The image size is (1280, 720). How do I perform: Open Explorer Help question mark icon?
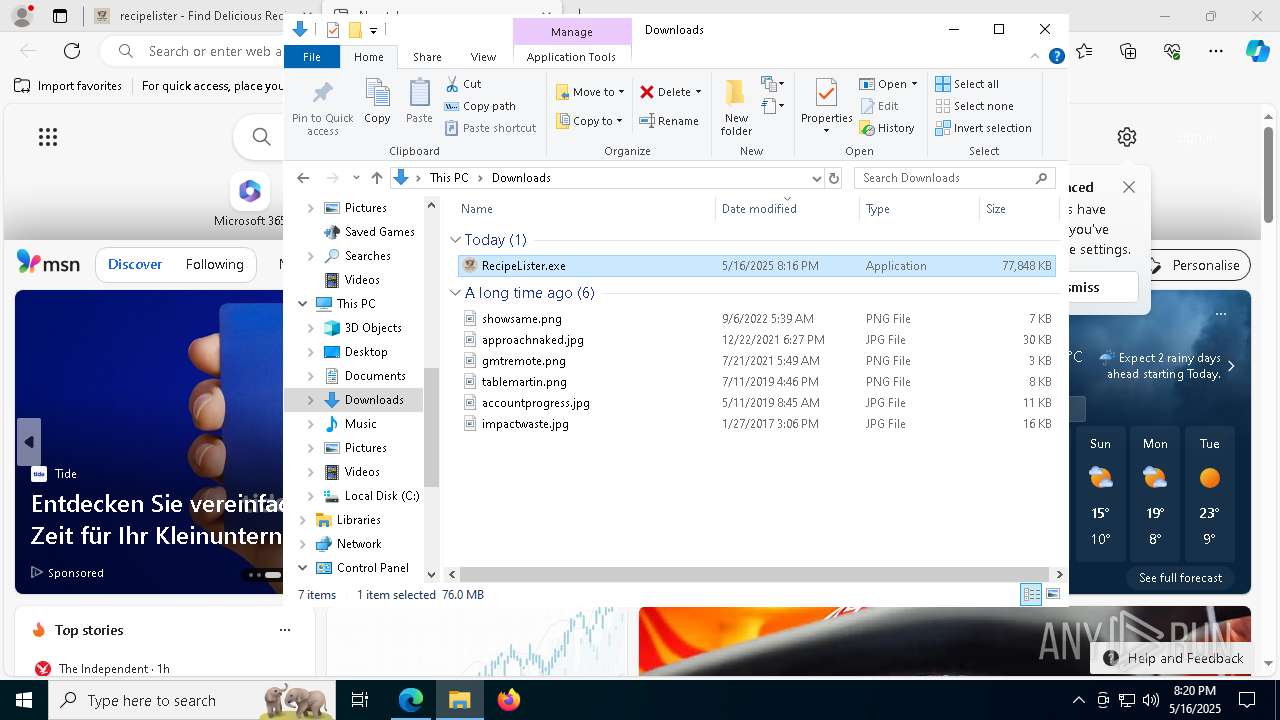pos(1056,57)
